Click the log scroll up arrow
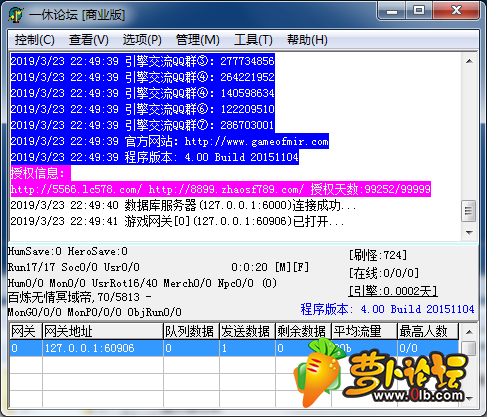Image resolution: width=487 pixels, height=417 pixels. click(469, 61)
